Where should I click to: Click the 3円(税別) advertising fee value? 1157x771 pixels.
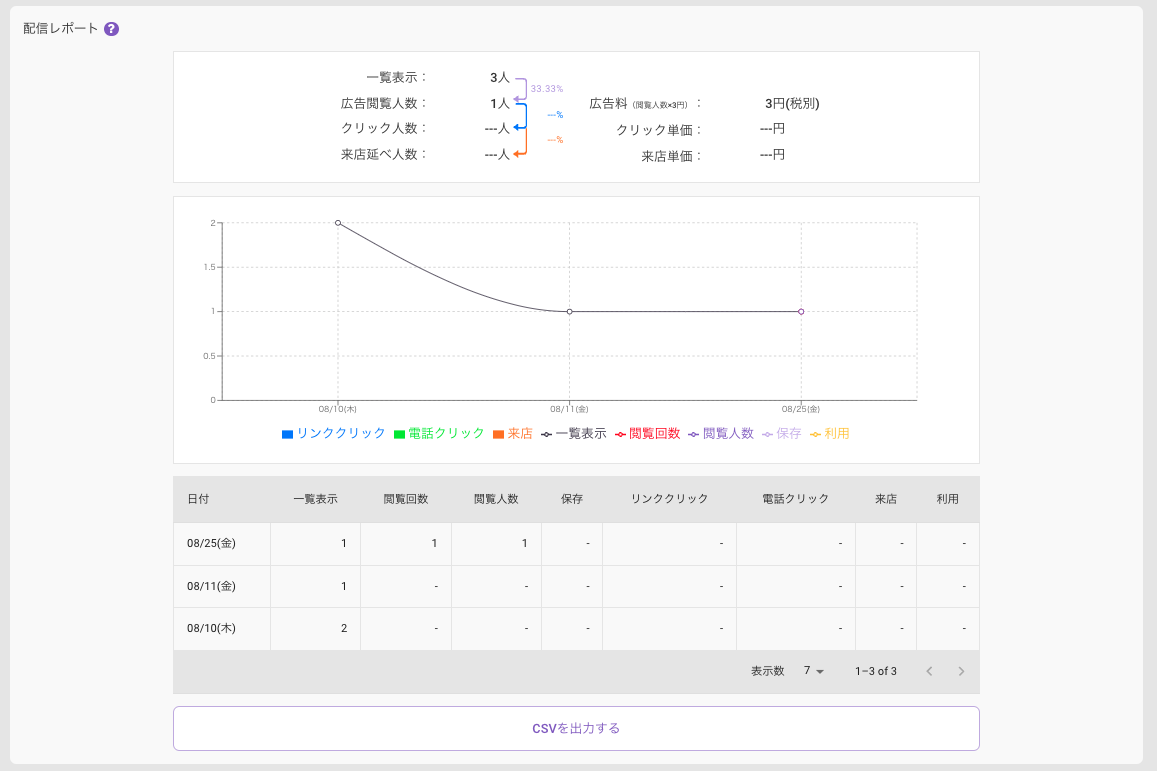click(792, 104)
